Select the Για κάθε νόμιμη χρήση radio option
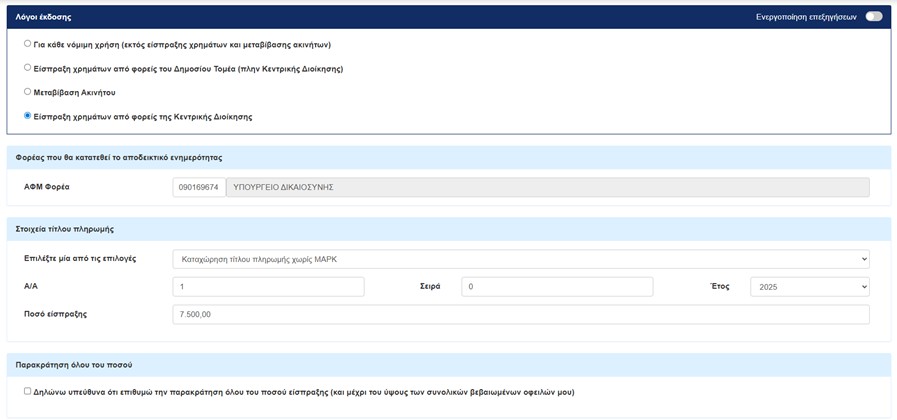 (28, 44)
